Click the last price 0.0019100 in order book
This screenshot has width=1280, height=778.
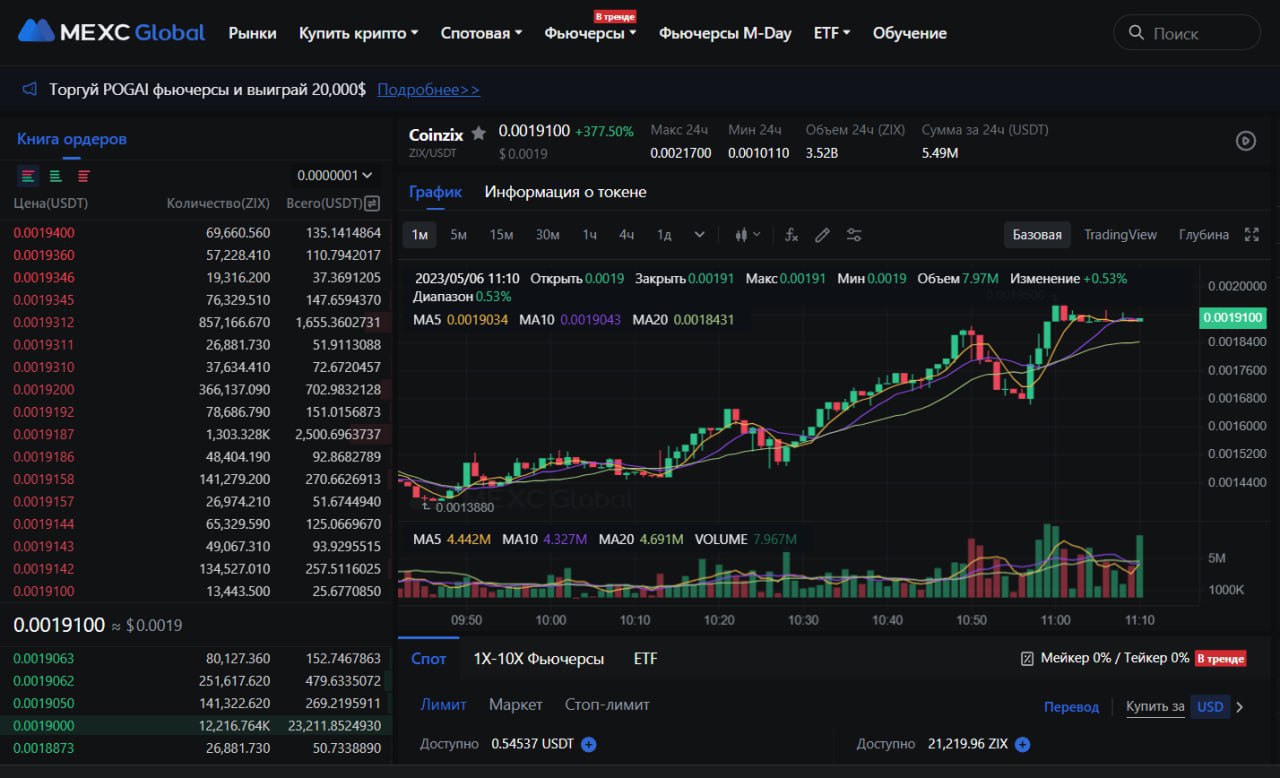[x=59, y=625]
